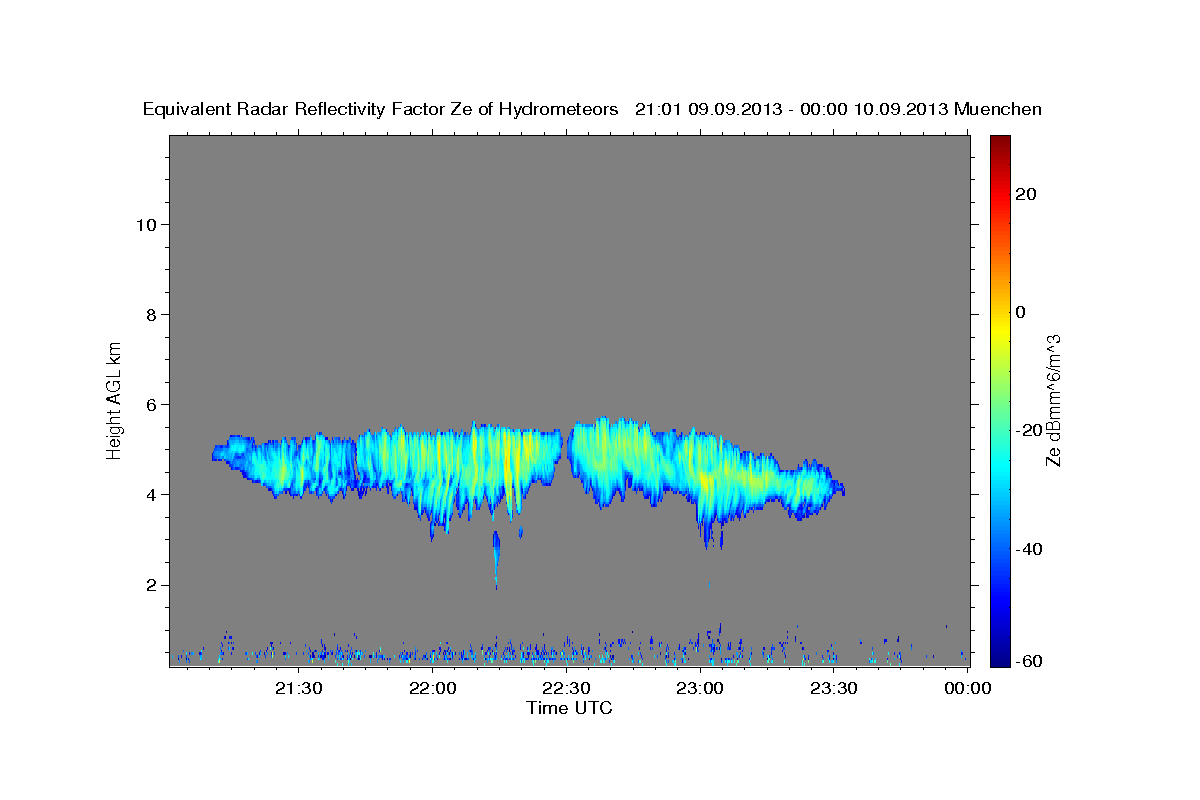Screen dimensions: 1200x800
Task: Click the plot title 'Equivalent Radar Reflectivity Factor Ze of Hydrometeors'
Action: pos(380,109)
